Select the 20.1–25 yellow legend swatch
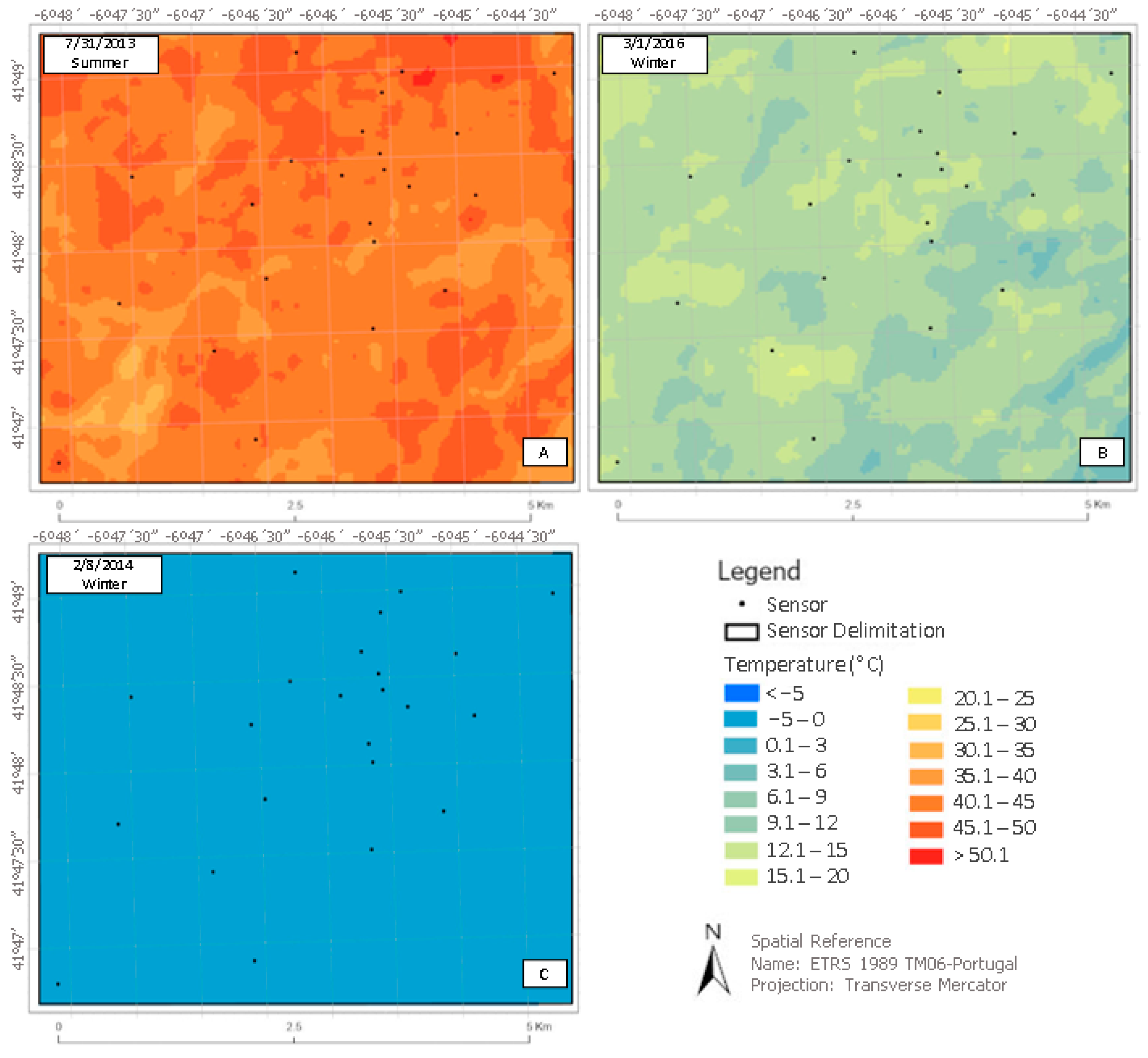The width and height of the screenshot is (1148, 1058). (925, 696)
